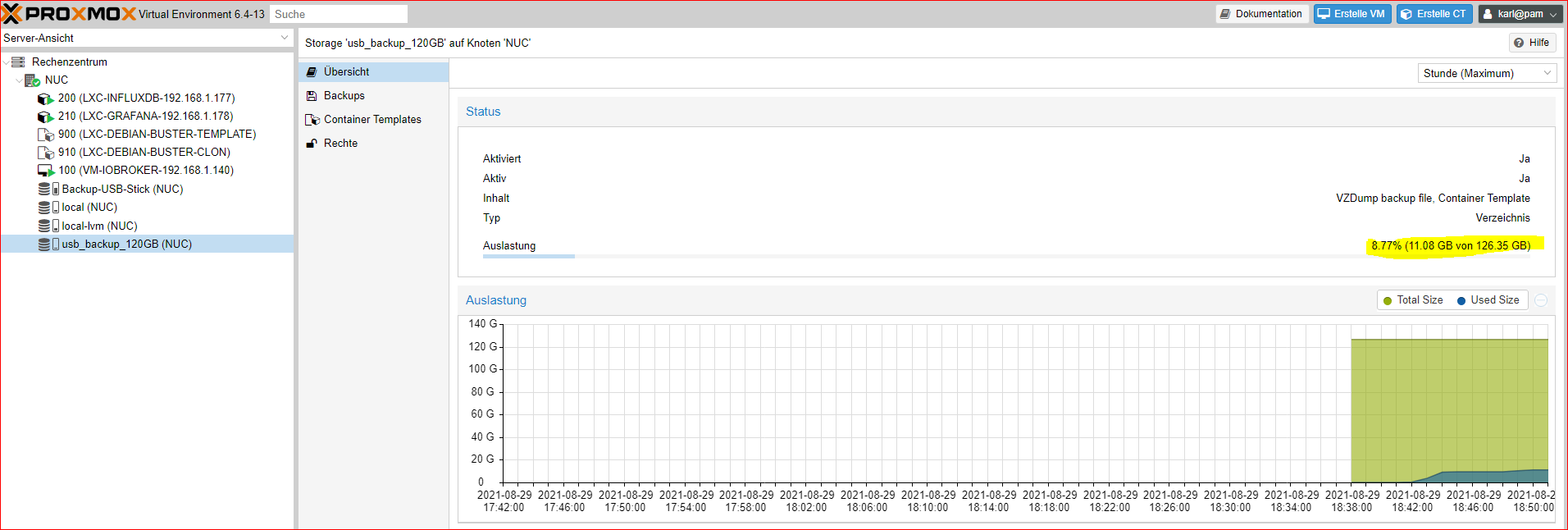Open the Container Templates tab
1568x530 pixels.
click(x=374, y=120)
